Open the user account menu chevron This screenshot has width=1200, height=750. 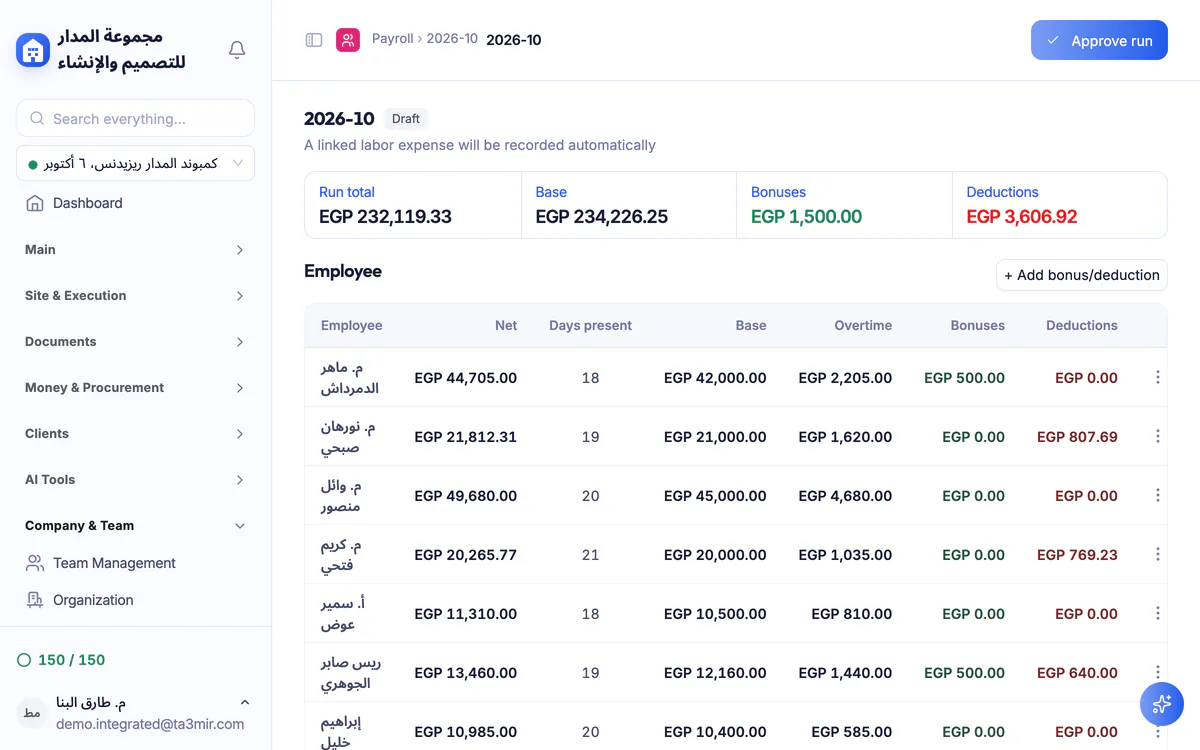click(x=245, y=703)
